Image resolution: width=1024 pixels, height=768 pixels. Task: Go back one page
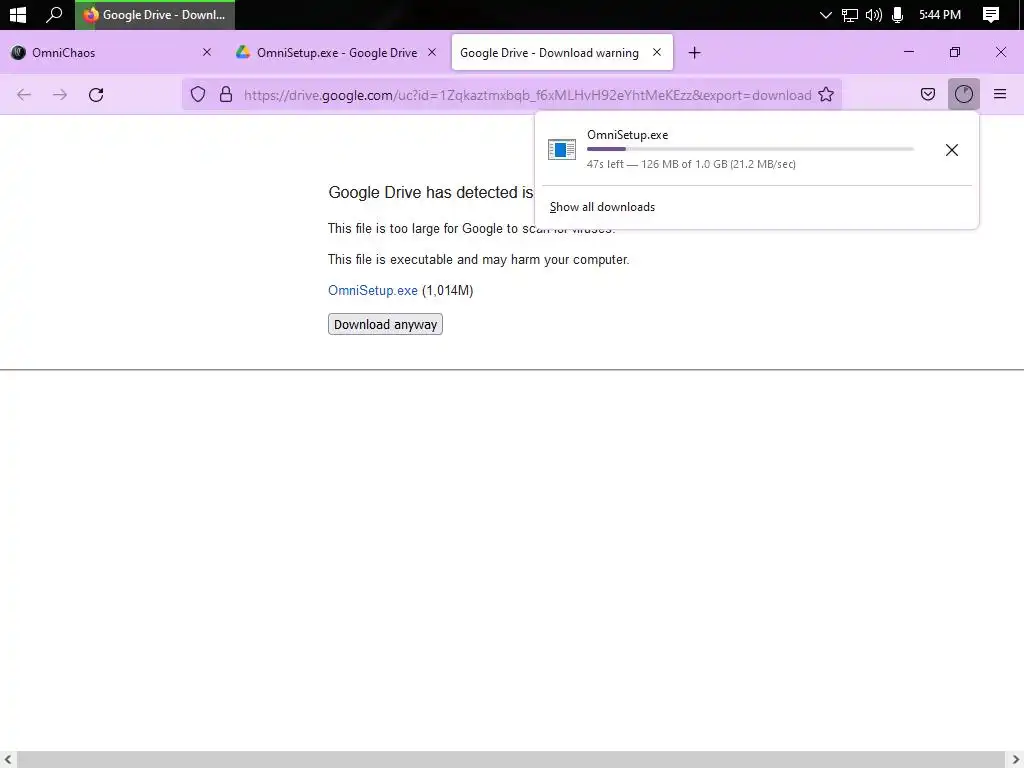24,95
